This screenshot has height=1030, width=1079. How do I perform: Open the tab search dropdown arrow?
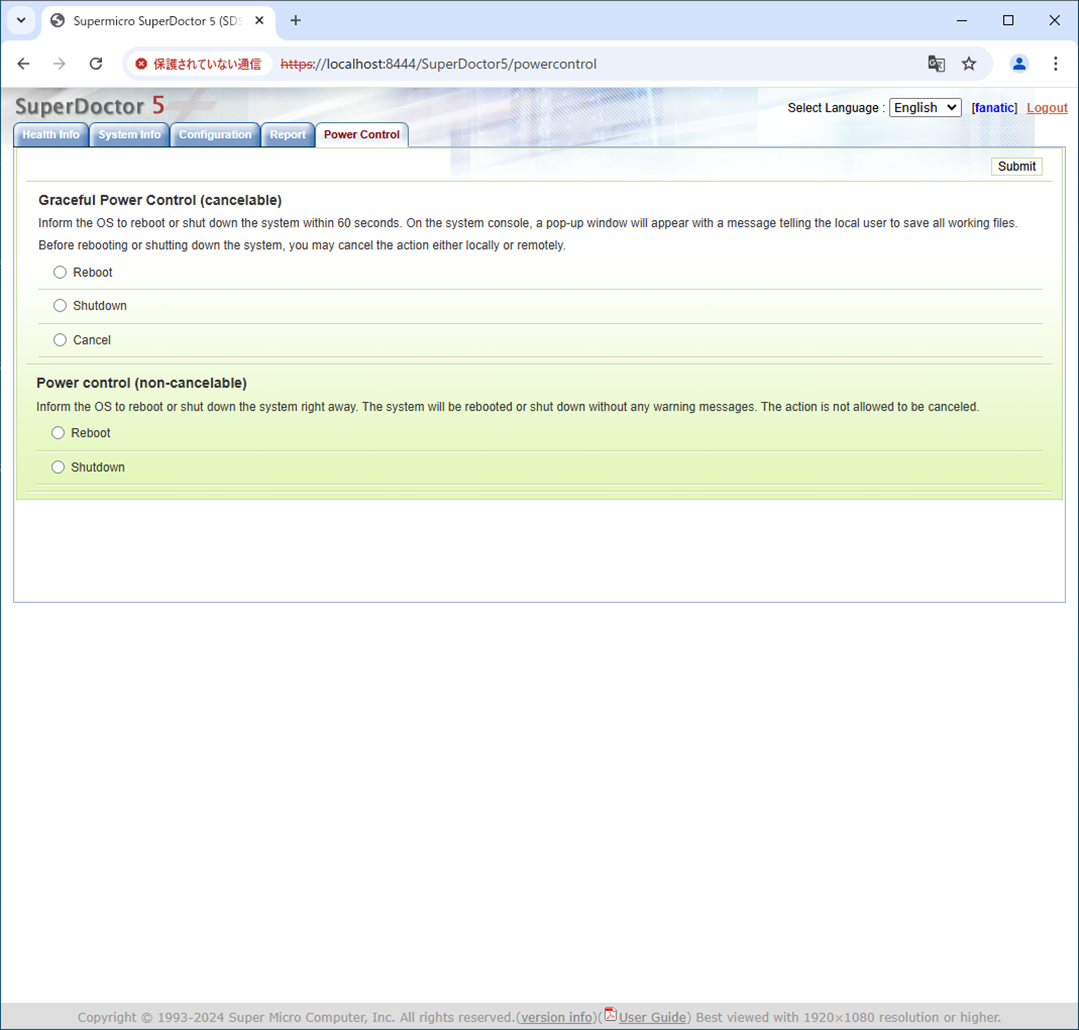(21, 21)
